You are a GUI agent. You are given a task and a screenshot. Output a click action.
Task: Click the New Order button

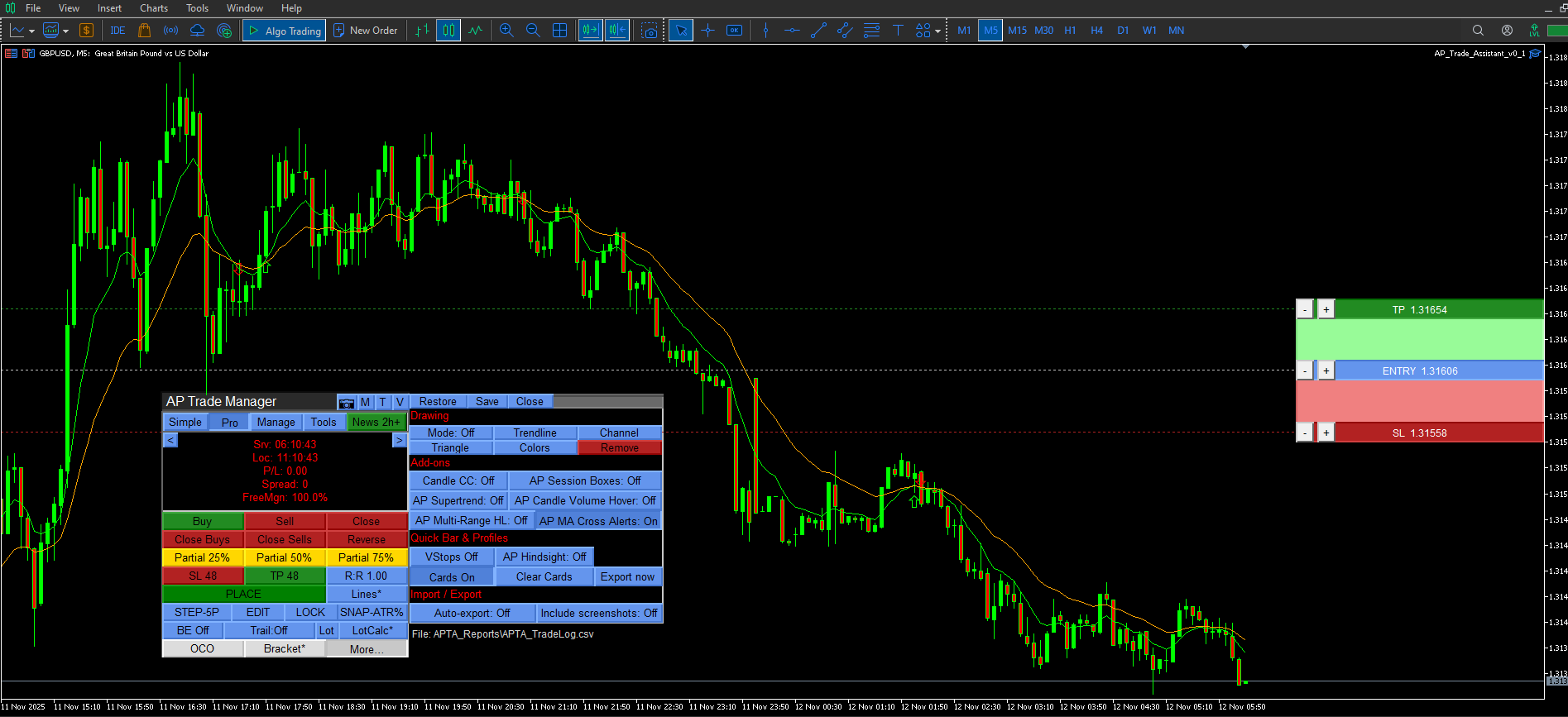[365, 31]
